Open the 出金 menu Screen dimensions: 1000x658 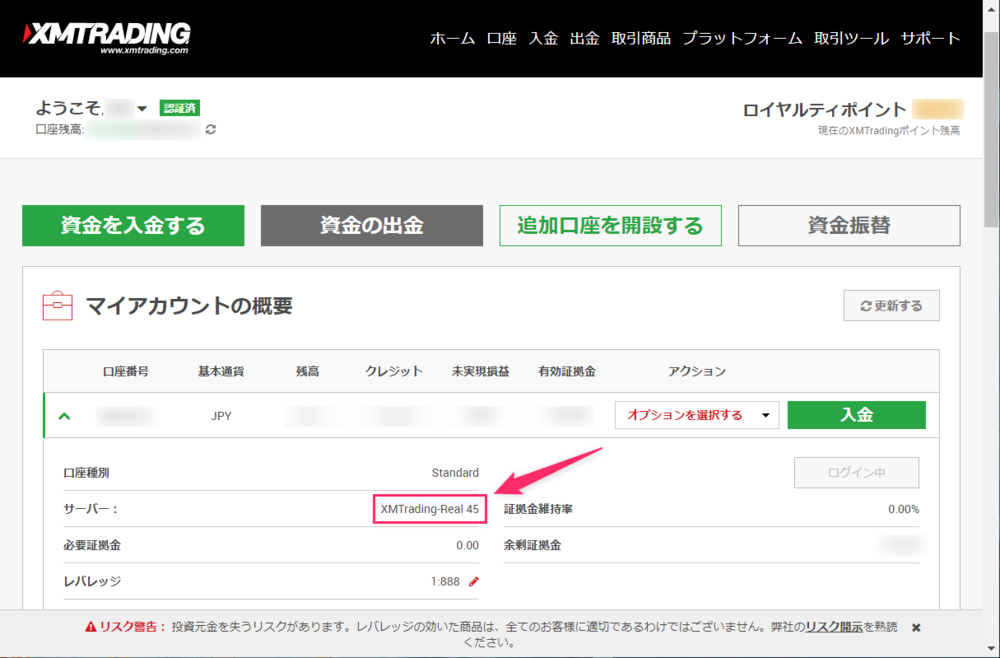click(x=585, y=38)
